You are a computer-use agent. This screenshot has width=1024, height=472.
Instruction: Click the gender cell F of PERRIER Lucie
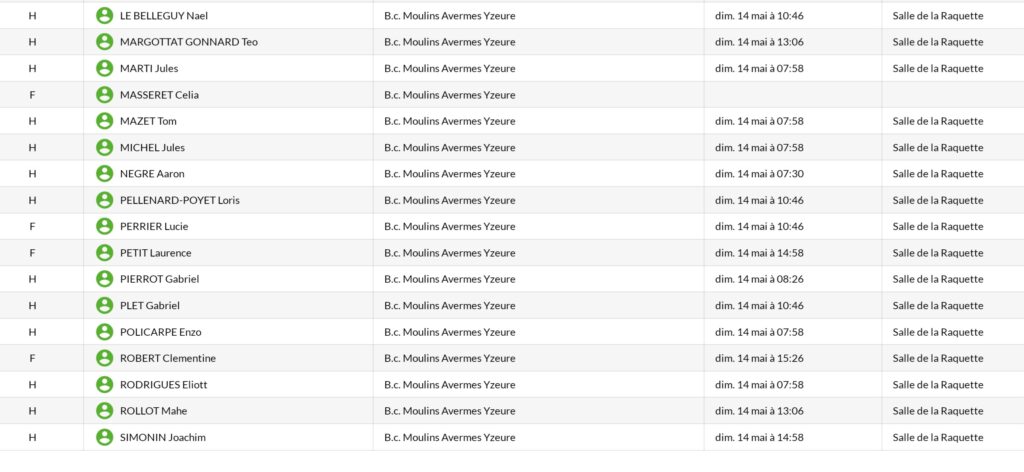(32, 227)
